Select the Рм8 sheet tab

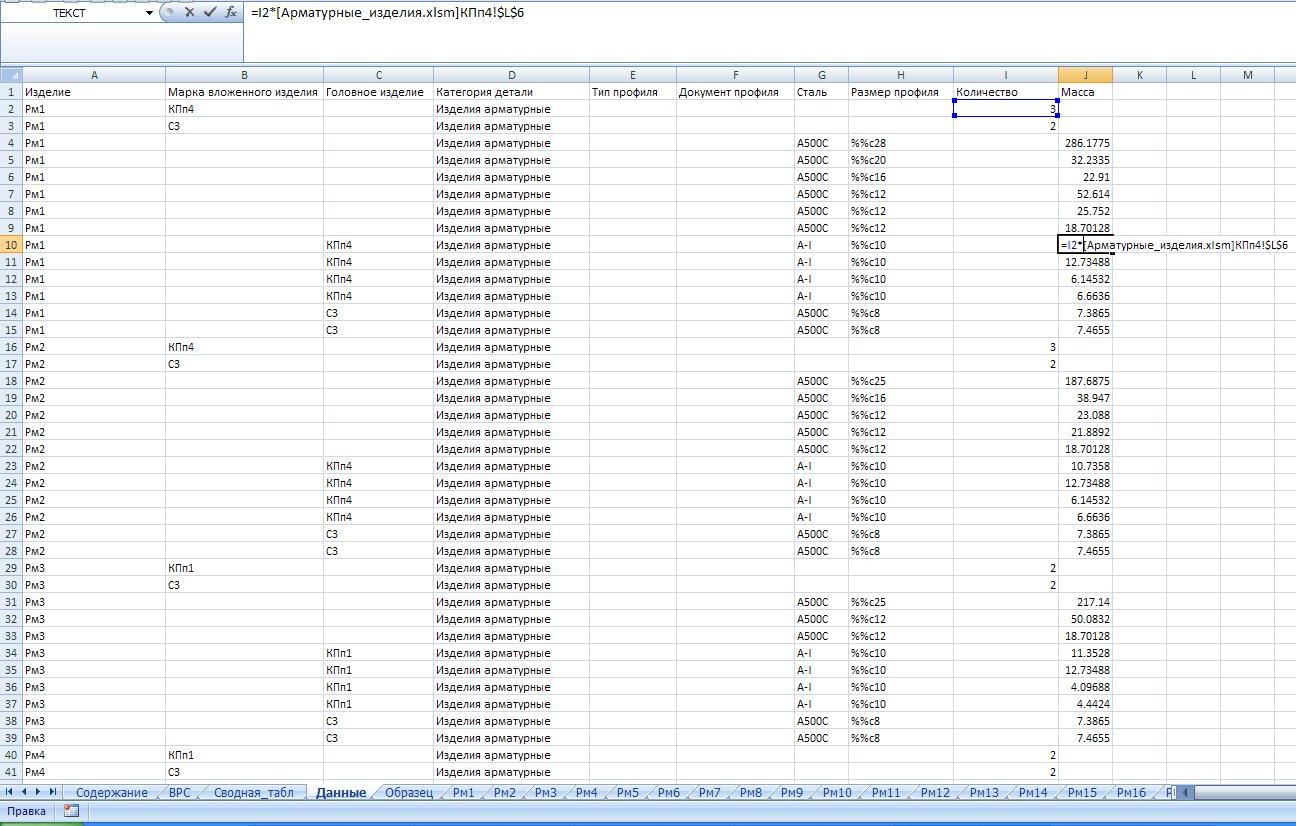(750, 793)
